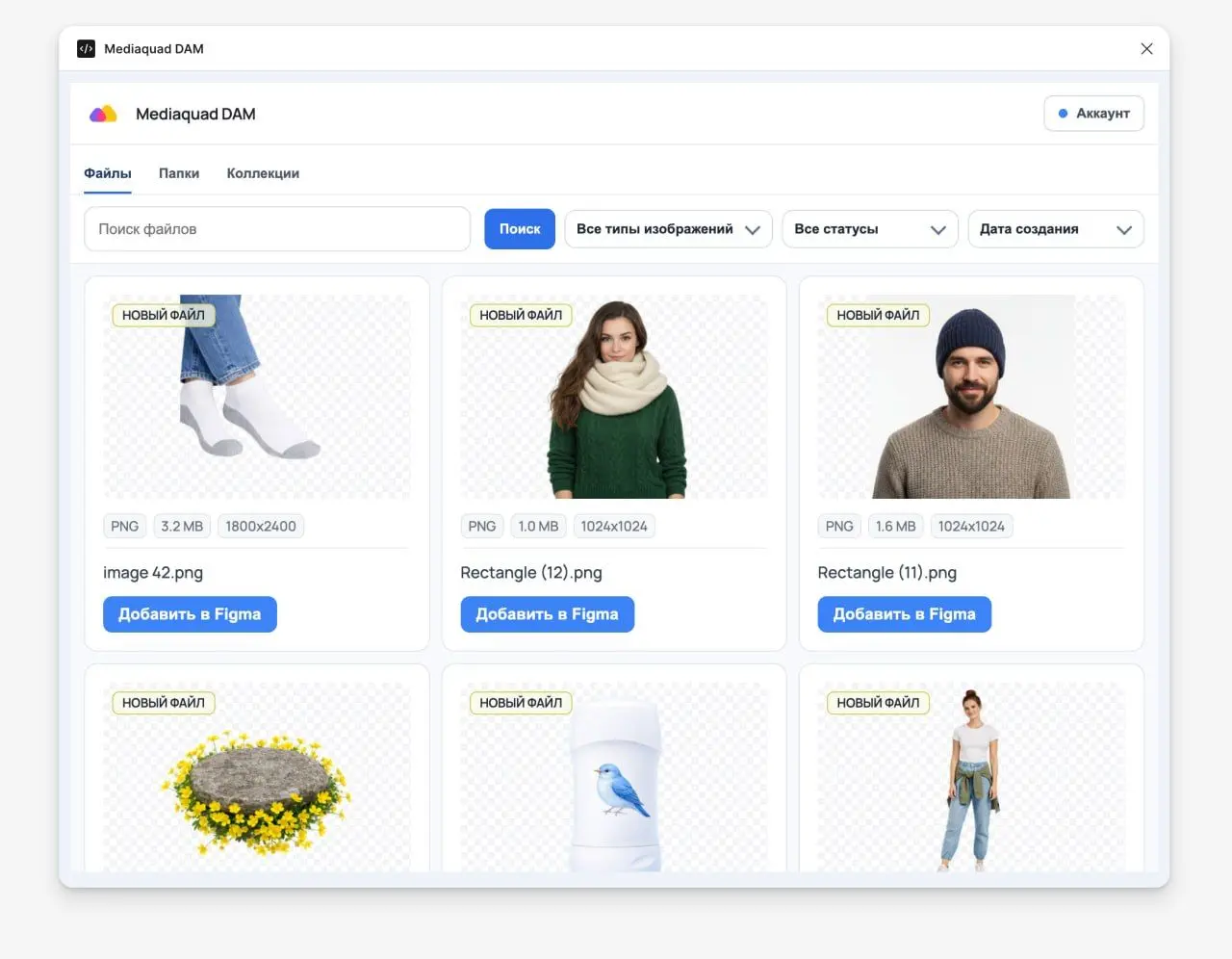
Task: Add Rectangle (11).png to Figma
Action: point(904,614)
